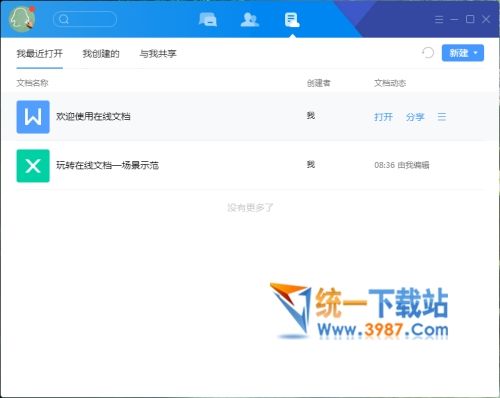Click creator 我 in 玩转在线文档 row
The width and height of the screenshot is (500, 398).
(311, 164)
